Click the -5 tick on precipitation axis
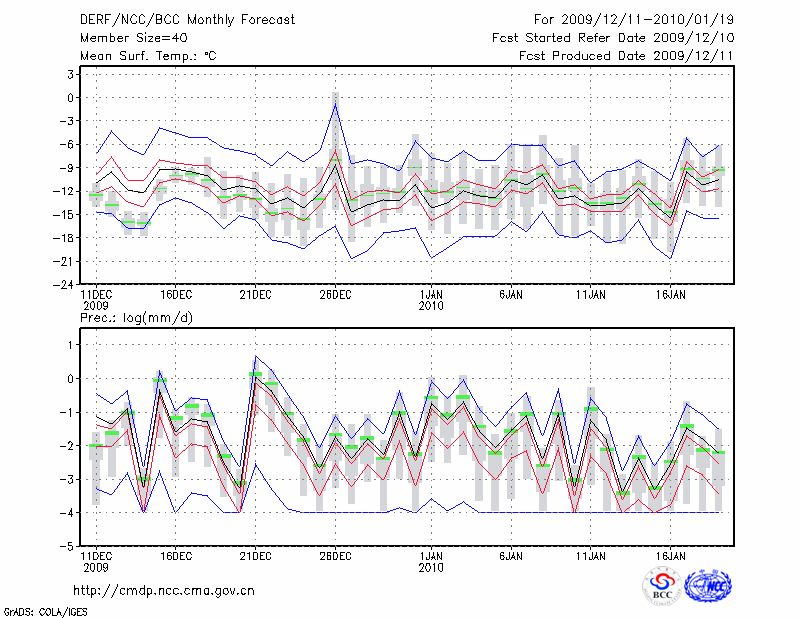Screen dimensions: 800x618 click(70, 546)
